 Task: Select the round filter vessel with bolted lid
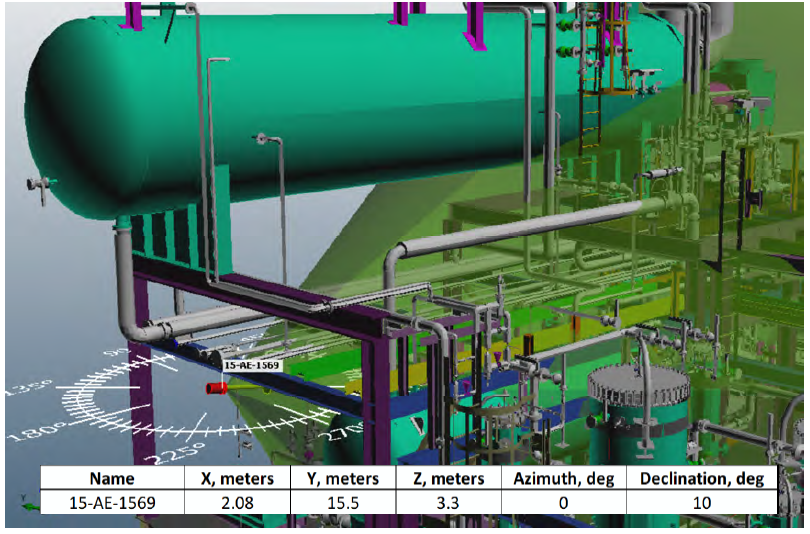tap(638, 413)
